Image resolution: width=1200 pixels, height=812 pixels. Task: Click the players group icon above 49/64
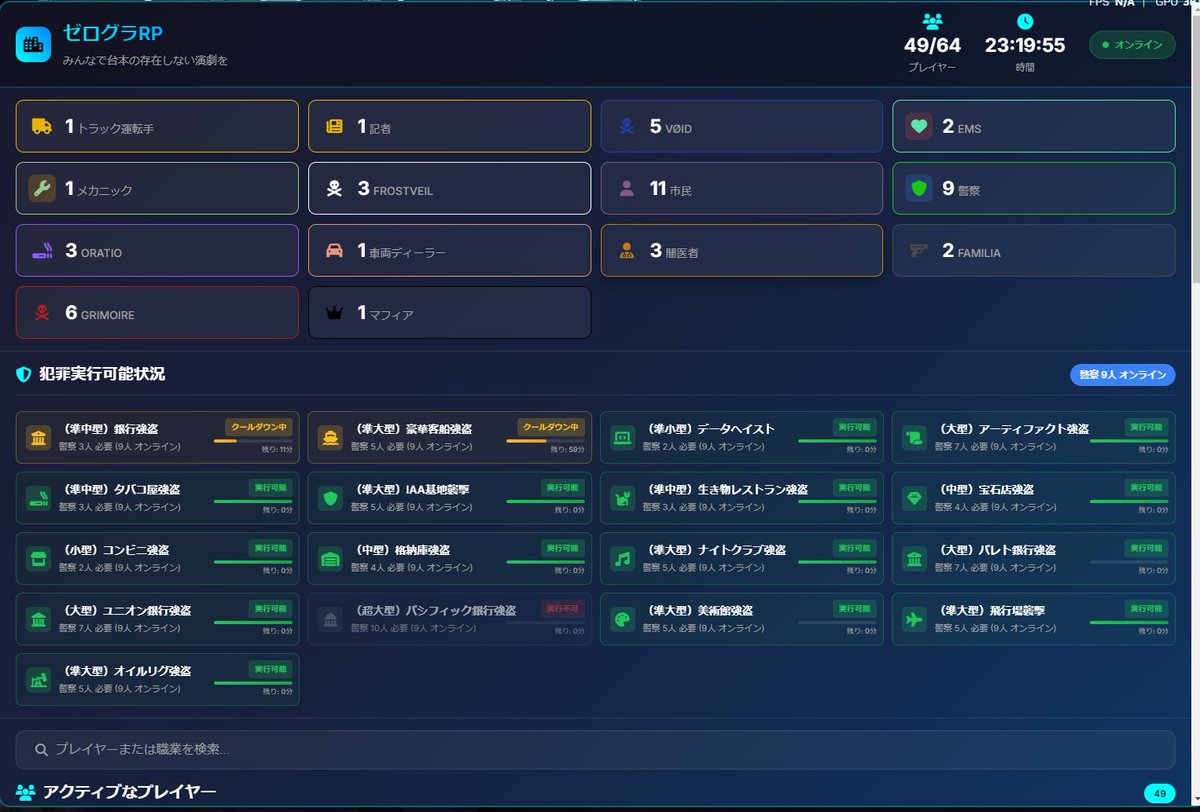932,21
